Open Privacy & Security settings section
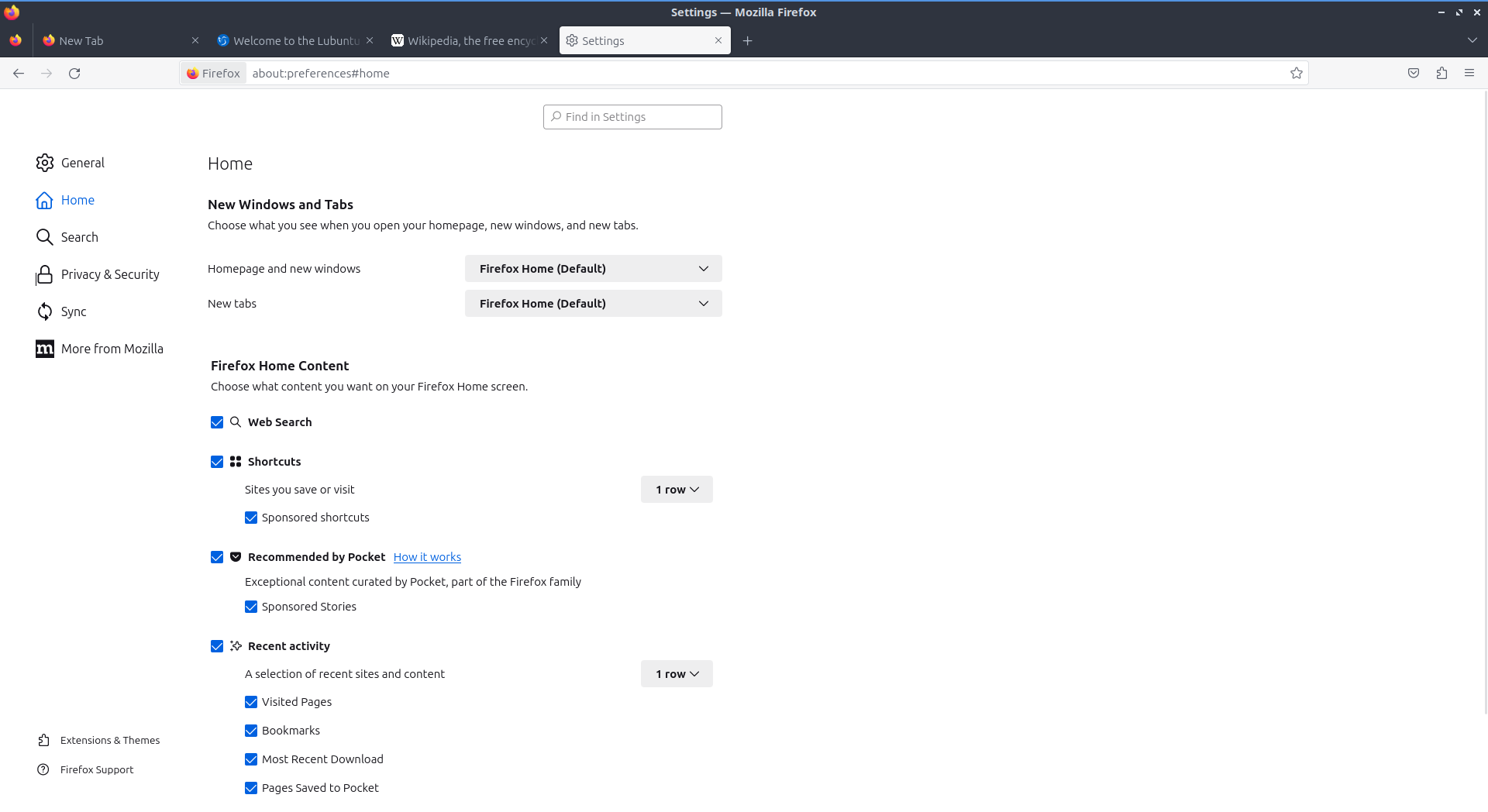The image size is (1488, 812). [109, 274]
